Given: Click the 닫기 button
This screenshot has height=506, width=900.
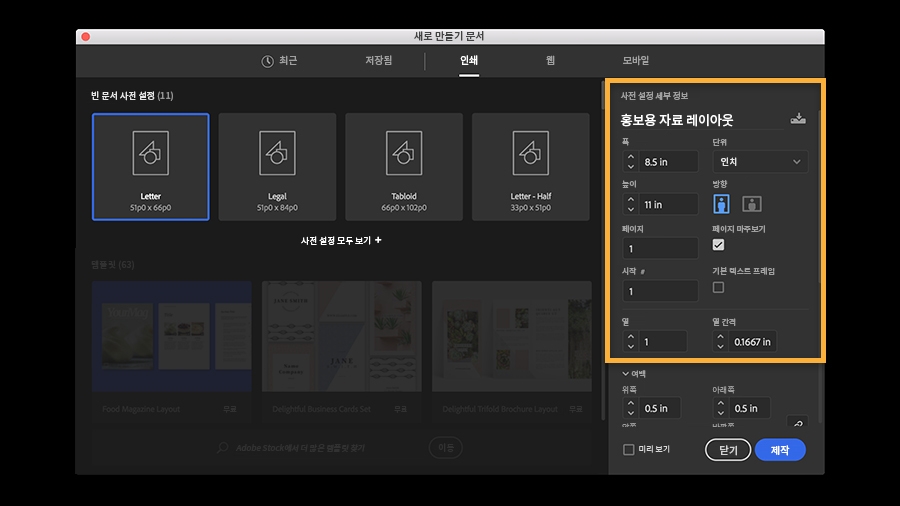Looking at the screenshot, I should tap(728, 450).
